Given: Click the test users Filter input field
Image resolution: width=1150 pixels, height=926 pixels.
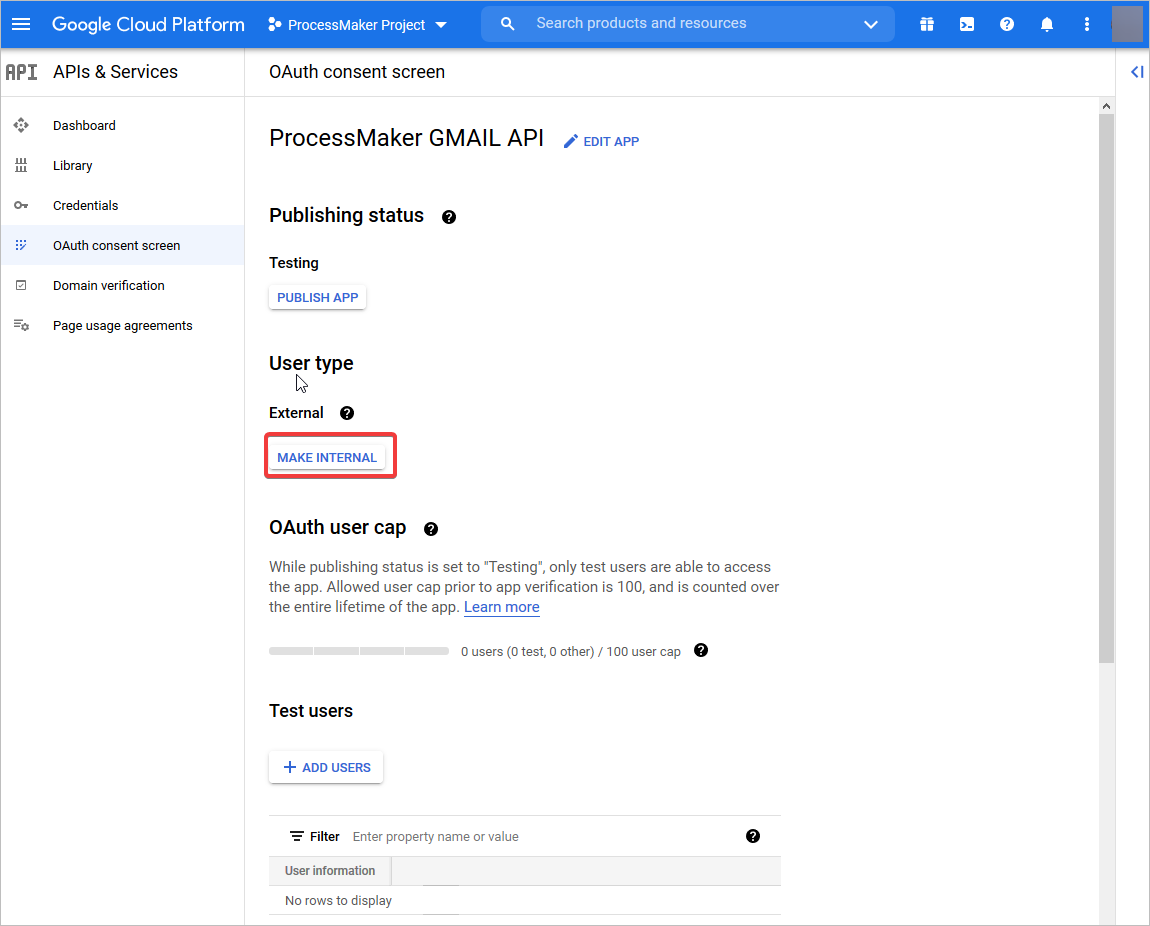Looking at the screenshot, I should [x=540, y=837].
